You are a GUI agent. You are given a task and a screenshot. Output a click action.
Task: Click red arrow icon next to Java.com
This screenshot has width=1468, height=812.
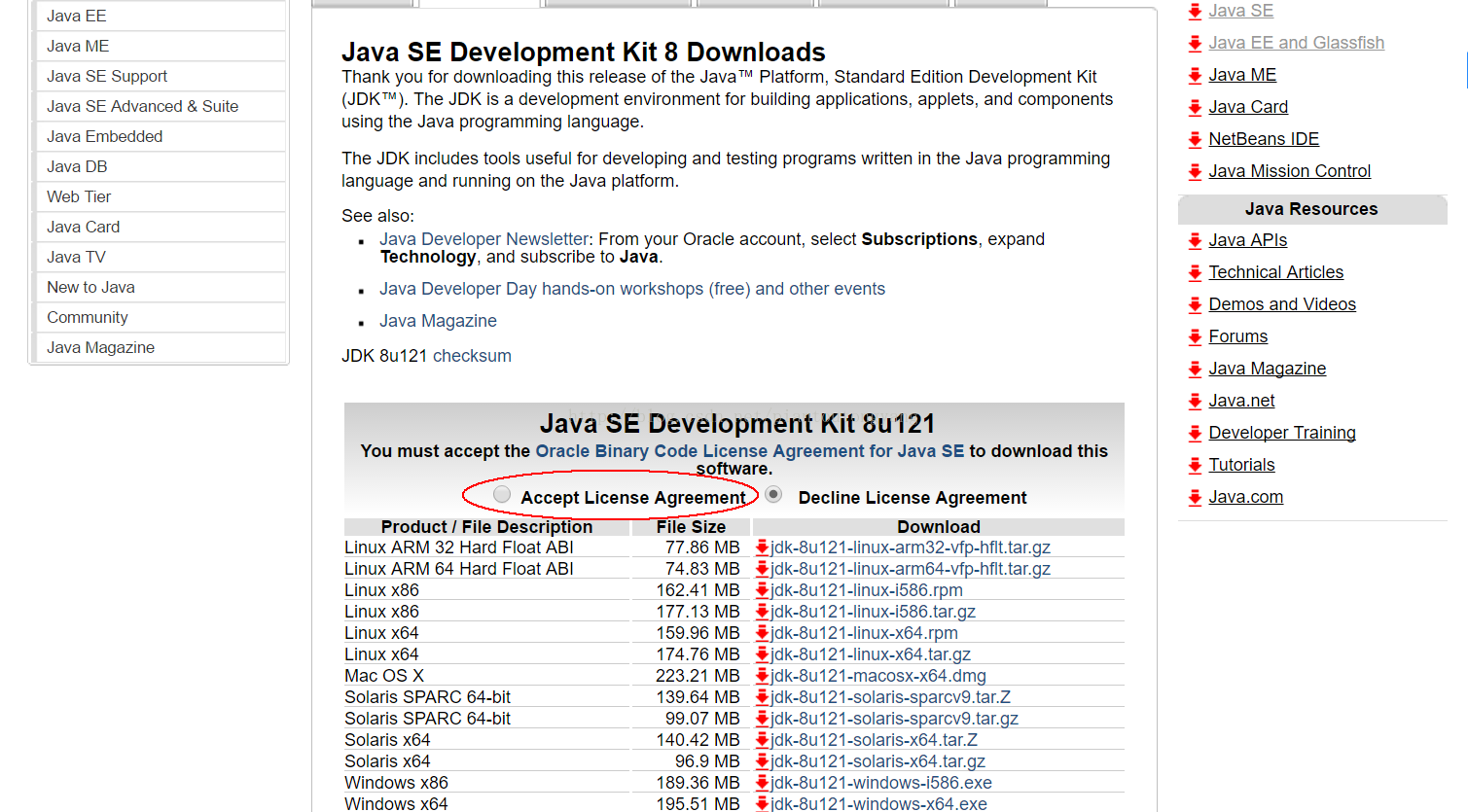[x=1196, y=498]
